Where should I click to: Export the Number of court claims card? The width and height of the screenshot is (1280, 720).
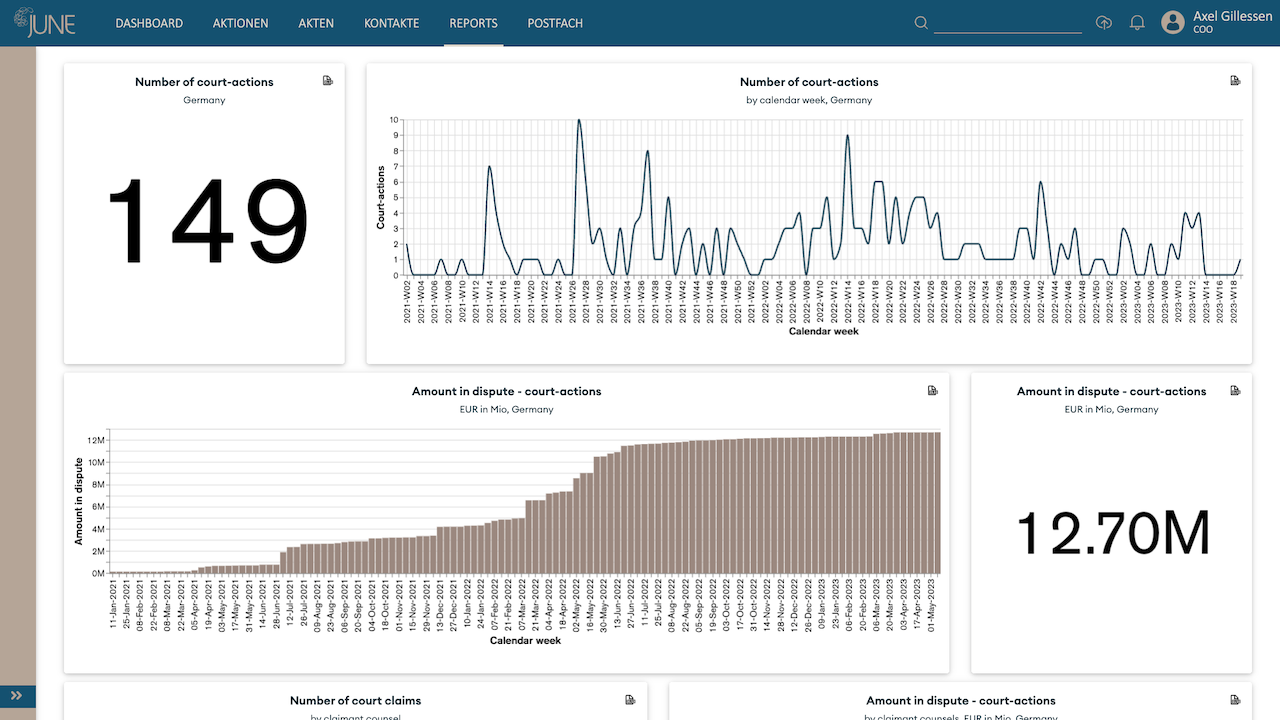point(630,700)
